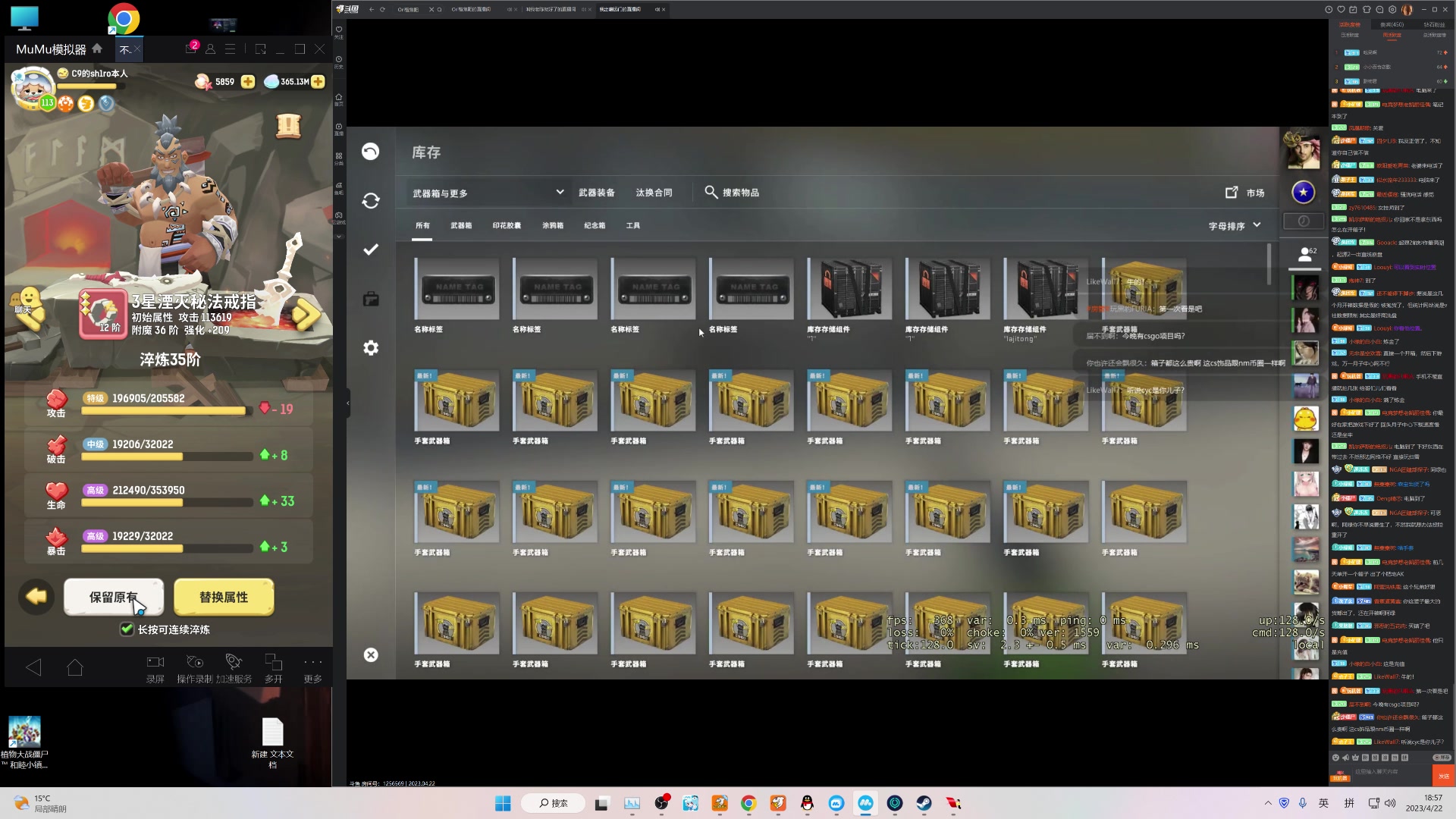Image resolution: width=1456 pixels, height=819 pixels.
Task: Click the magnifier search icon in inventory
Action: click(711, 192)
